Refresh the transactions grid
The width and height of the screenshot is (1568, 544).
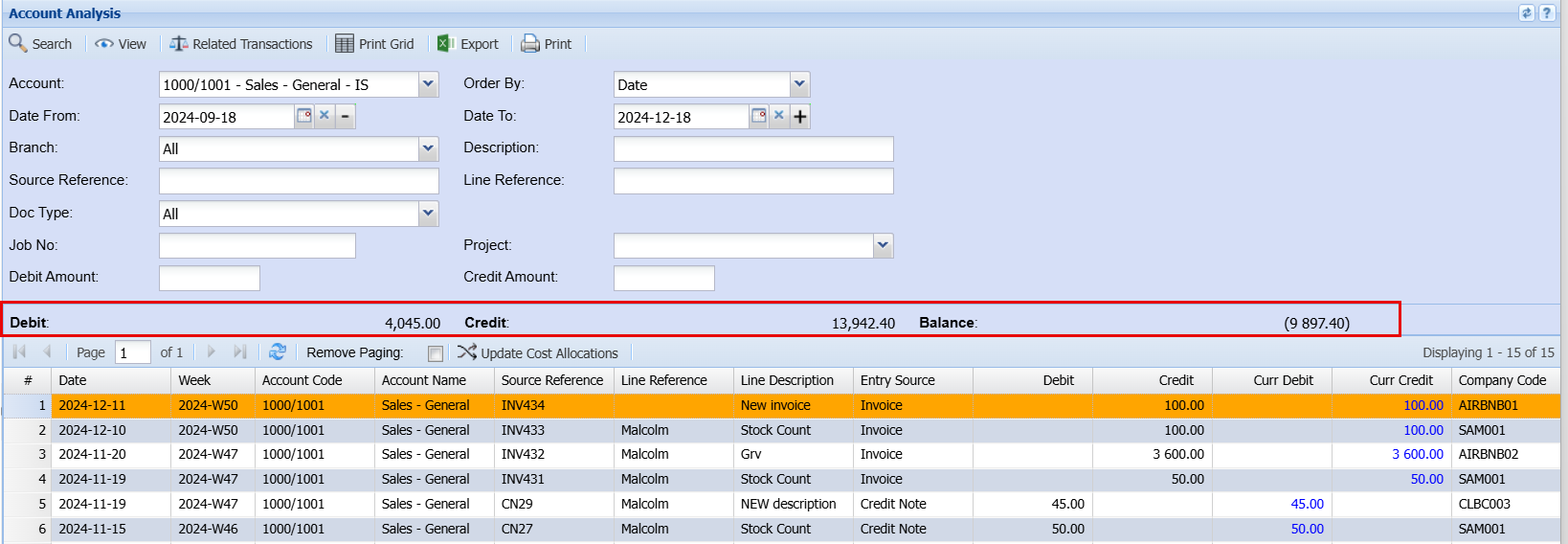click(278, 352)
